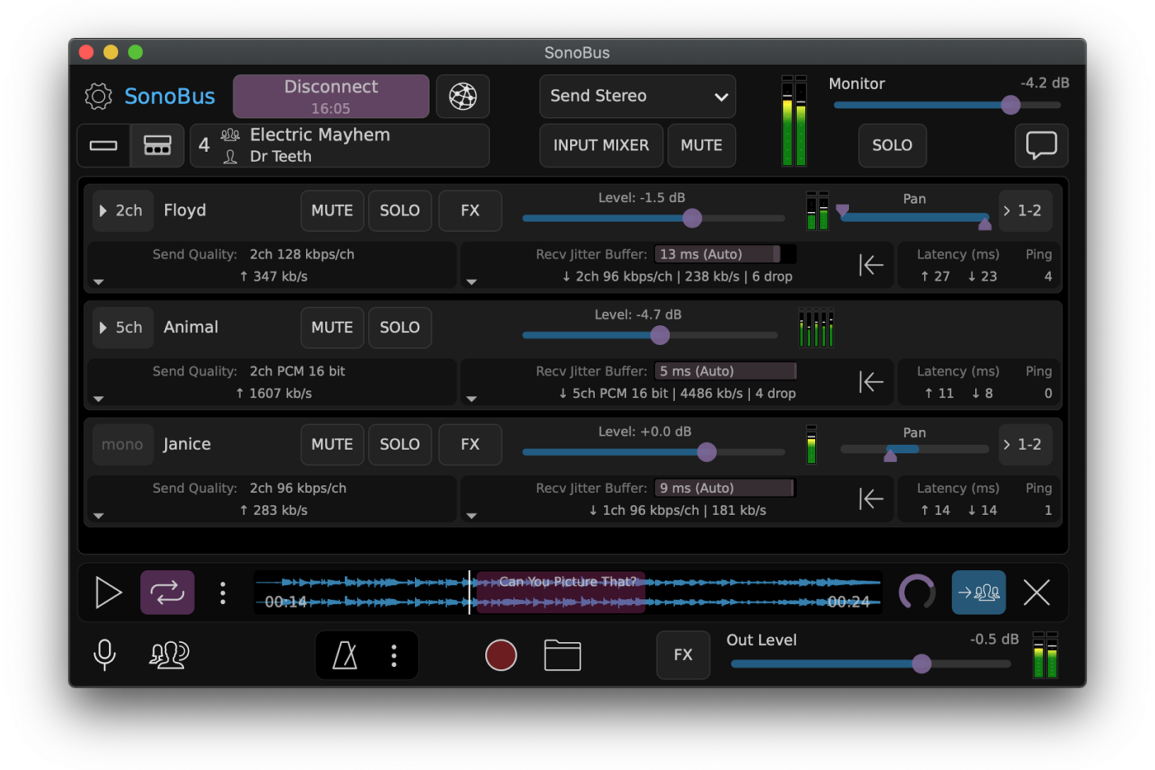
Task: Solo Animal's channel
Action: pos(399,327)
